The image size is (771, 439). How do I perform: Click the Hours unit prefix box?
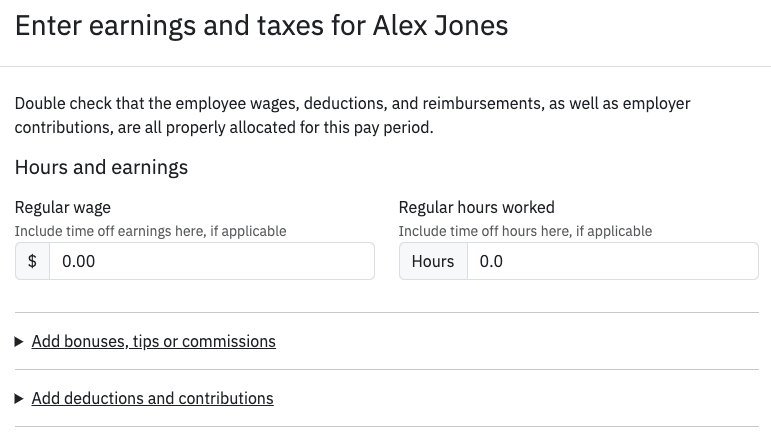point(433,261)
